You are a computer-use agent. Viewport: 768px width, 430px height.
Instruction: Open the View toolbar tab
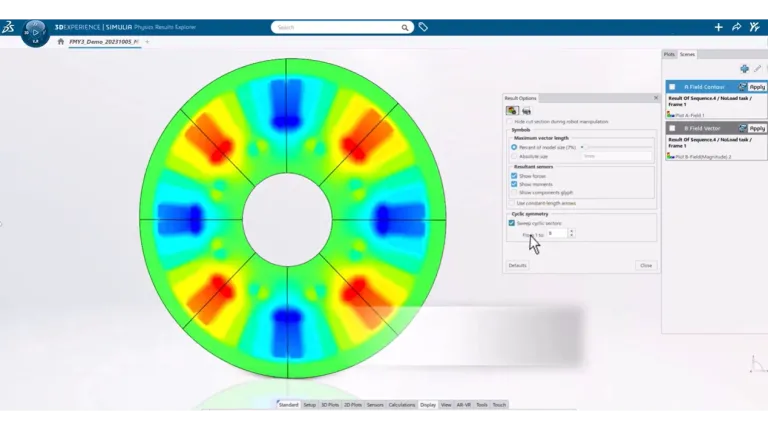(446, 405)
